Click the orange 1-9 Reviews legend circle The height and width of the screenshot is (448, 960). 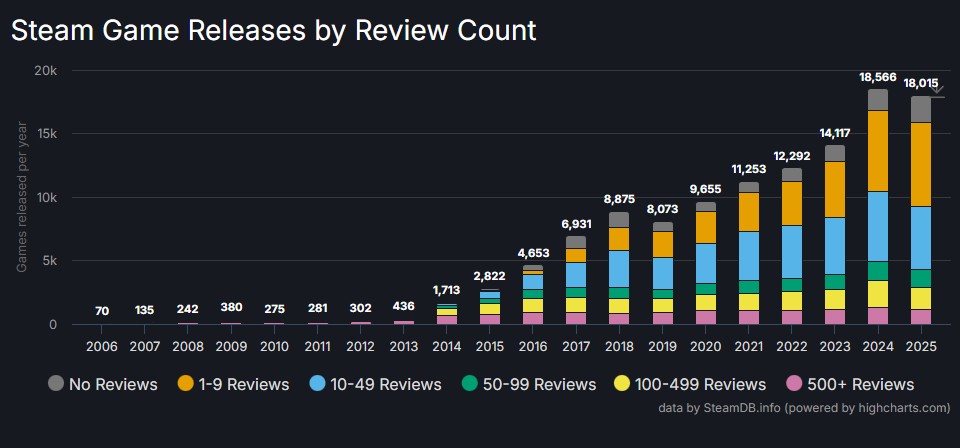click(187, 384)
